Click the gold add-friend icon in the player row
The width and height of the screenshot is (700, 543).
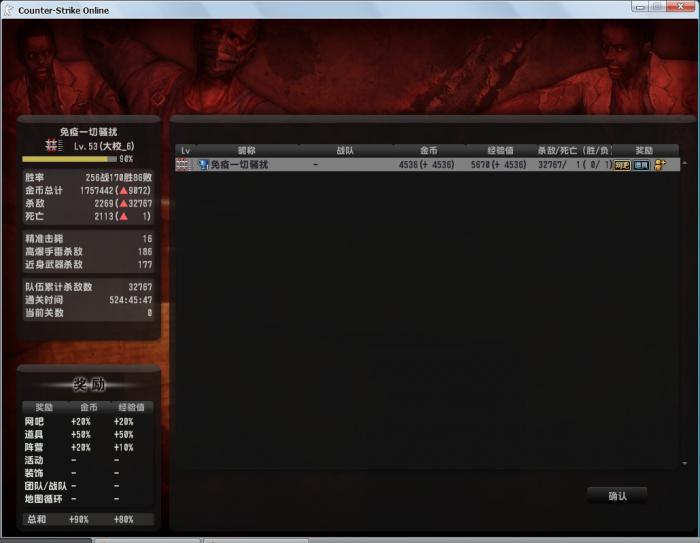(x=660, y=165)
